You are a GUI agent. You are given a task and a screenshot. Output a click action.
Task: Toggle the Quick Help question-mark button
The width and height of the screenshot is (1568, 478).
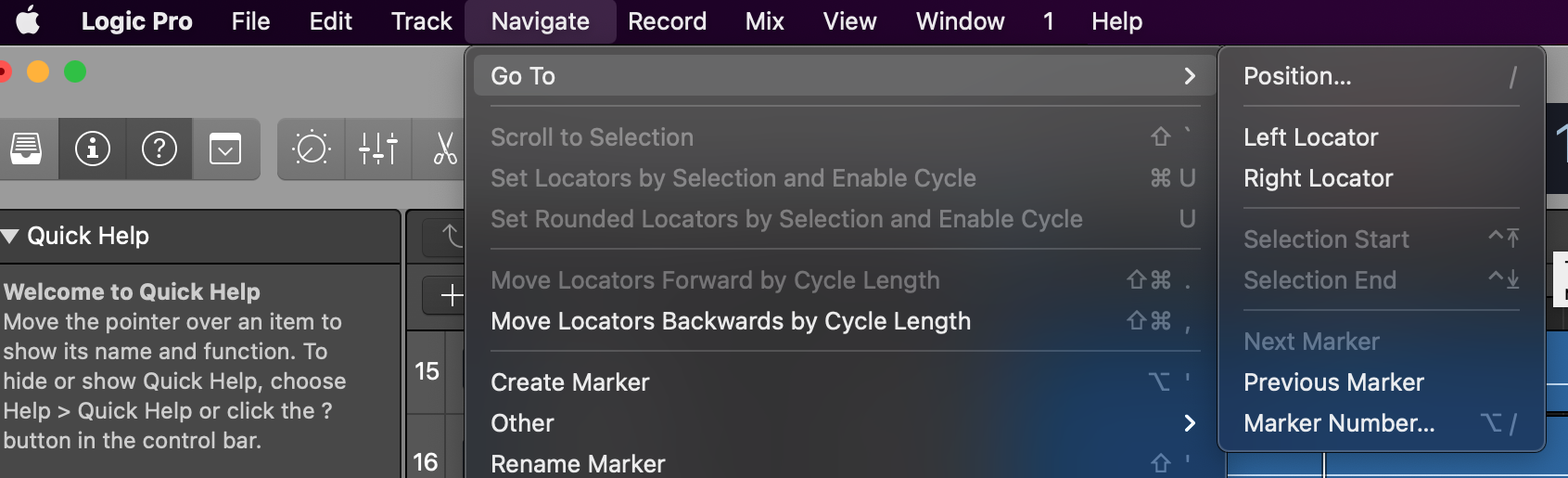tap(159, 149)
